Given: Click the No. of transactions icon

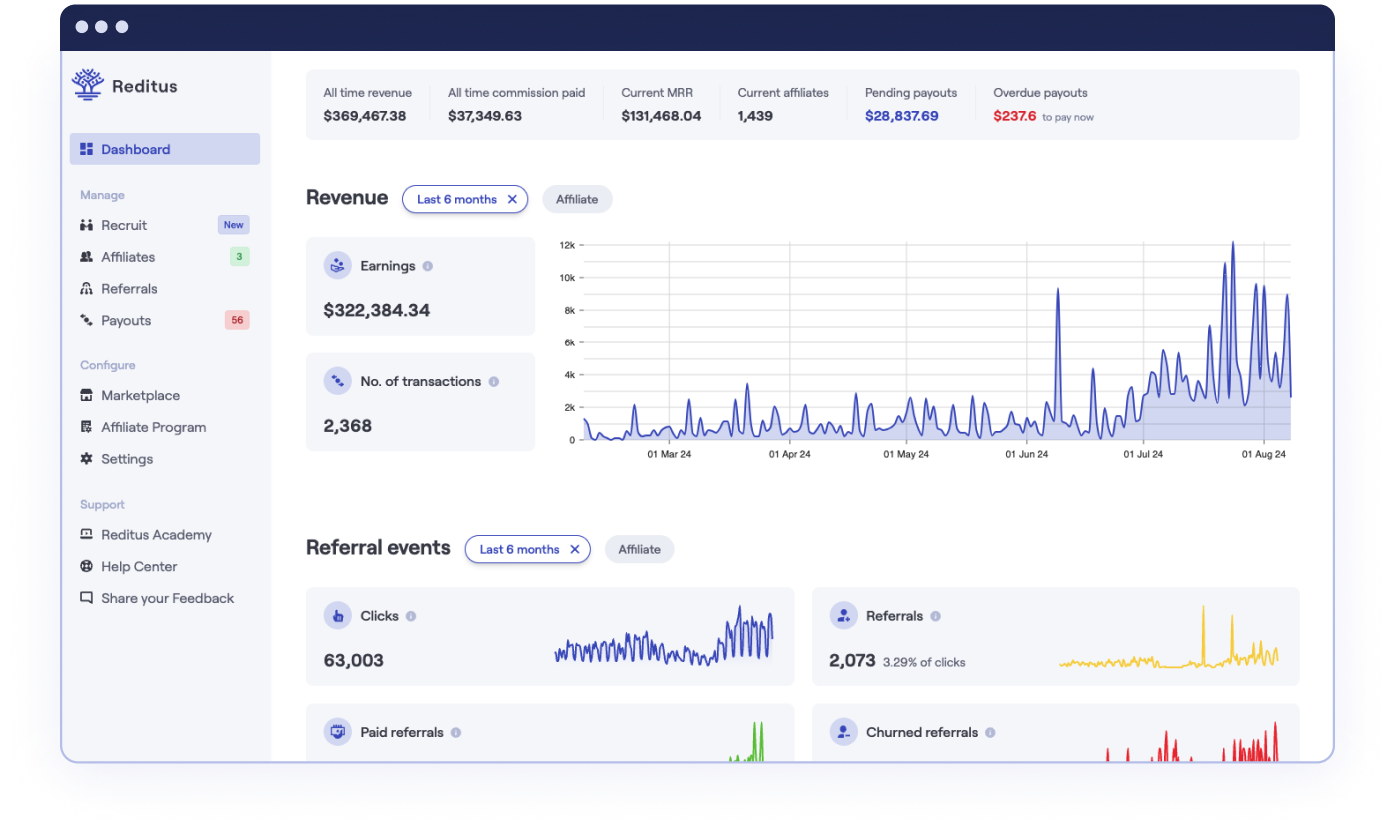Looking at the screenshot, I should (x=337, y=380).
